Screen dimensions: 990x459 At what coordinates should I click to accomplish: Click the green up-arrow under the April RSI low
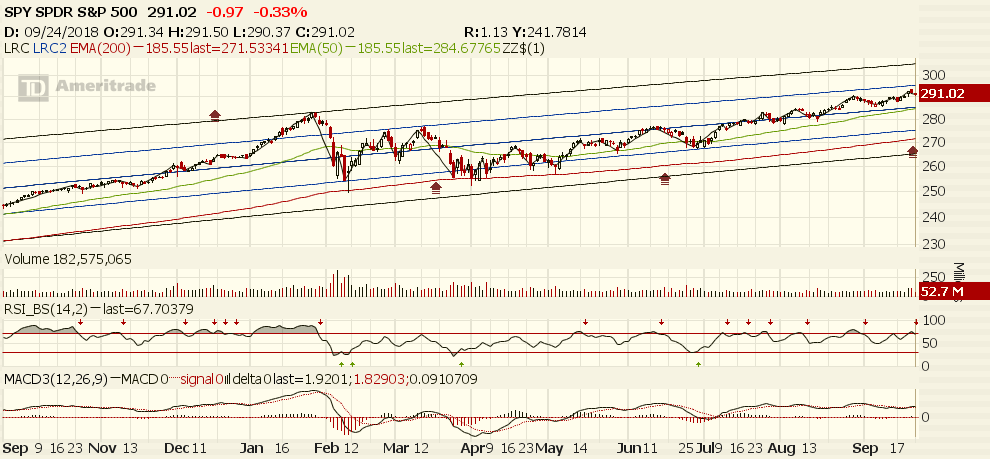(461, 364)
